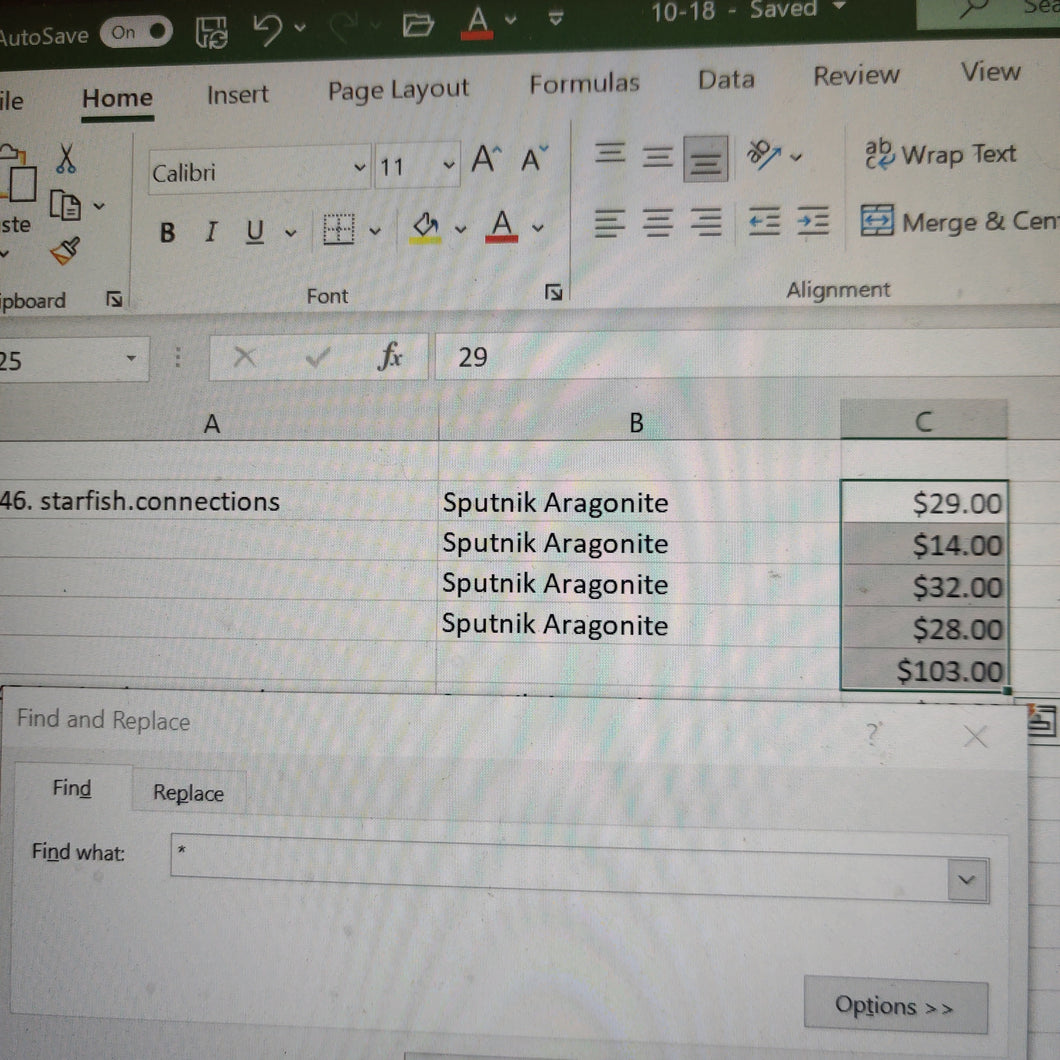Open Font Color palette dropdown arrow

(537, 228)
